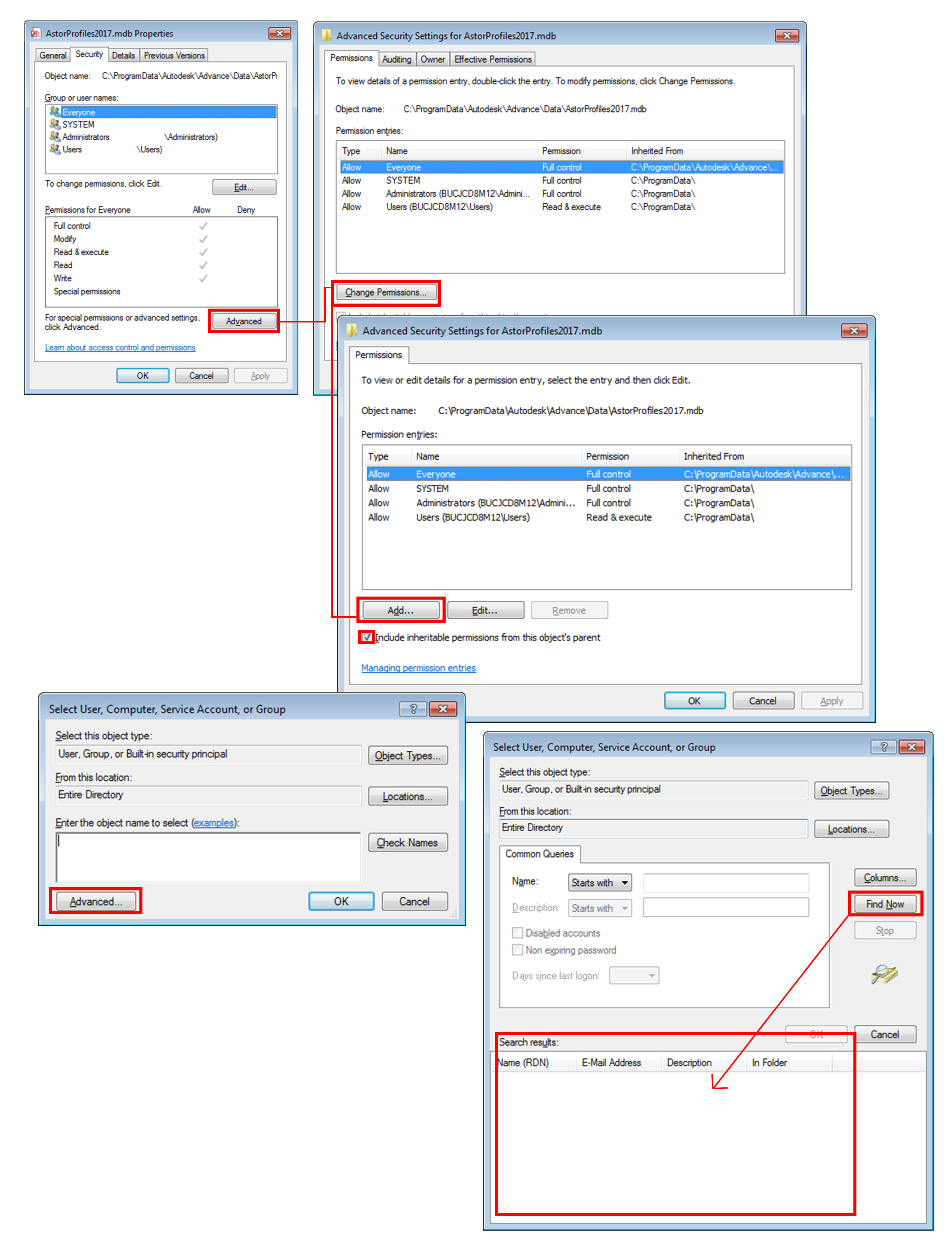Screen dimensions: 952x1243
Task: Click the search magnifier icon under Stop
Action: point(883,974)
